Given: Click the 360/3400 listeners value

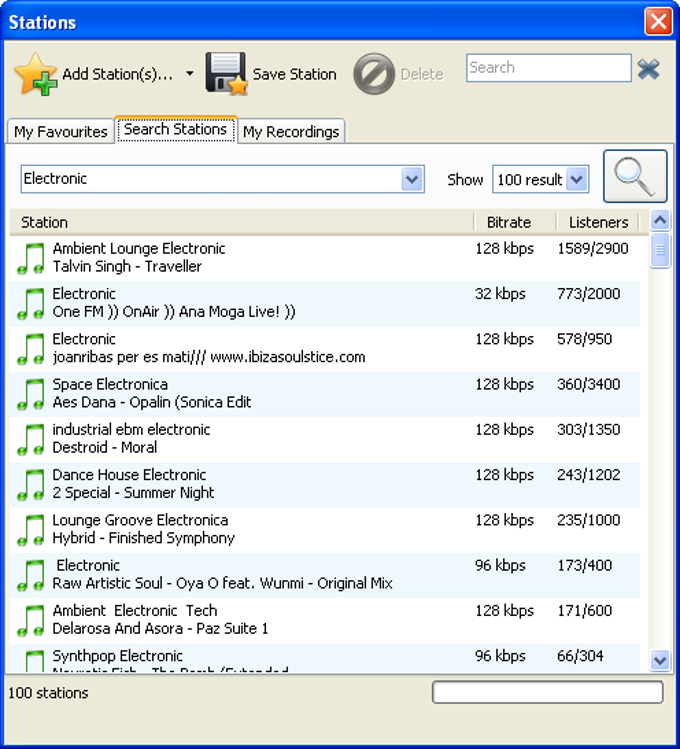Looking at the screenshot, I should 588,384.
